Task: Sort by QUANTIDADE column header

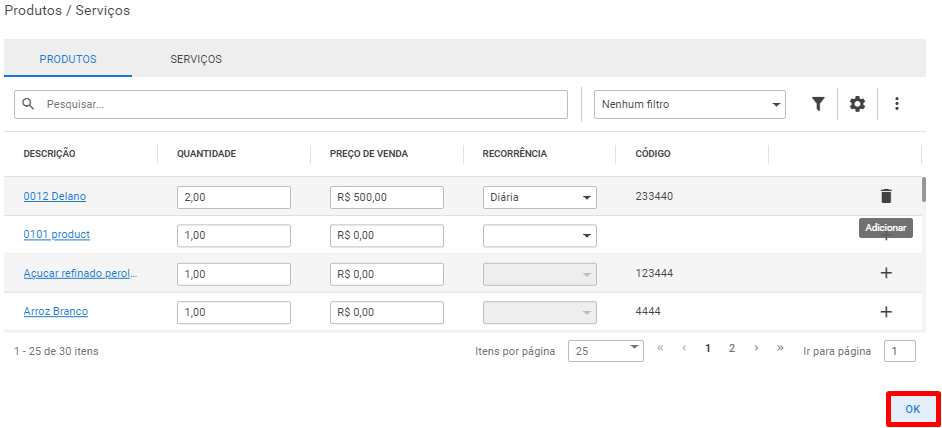Action: pyautogui.click(x=206, y=154)
